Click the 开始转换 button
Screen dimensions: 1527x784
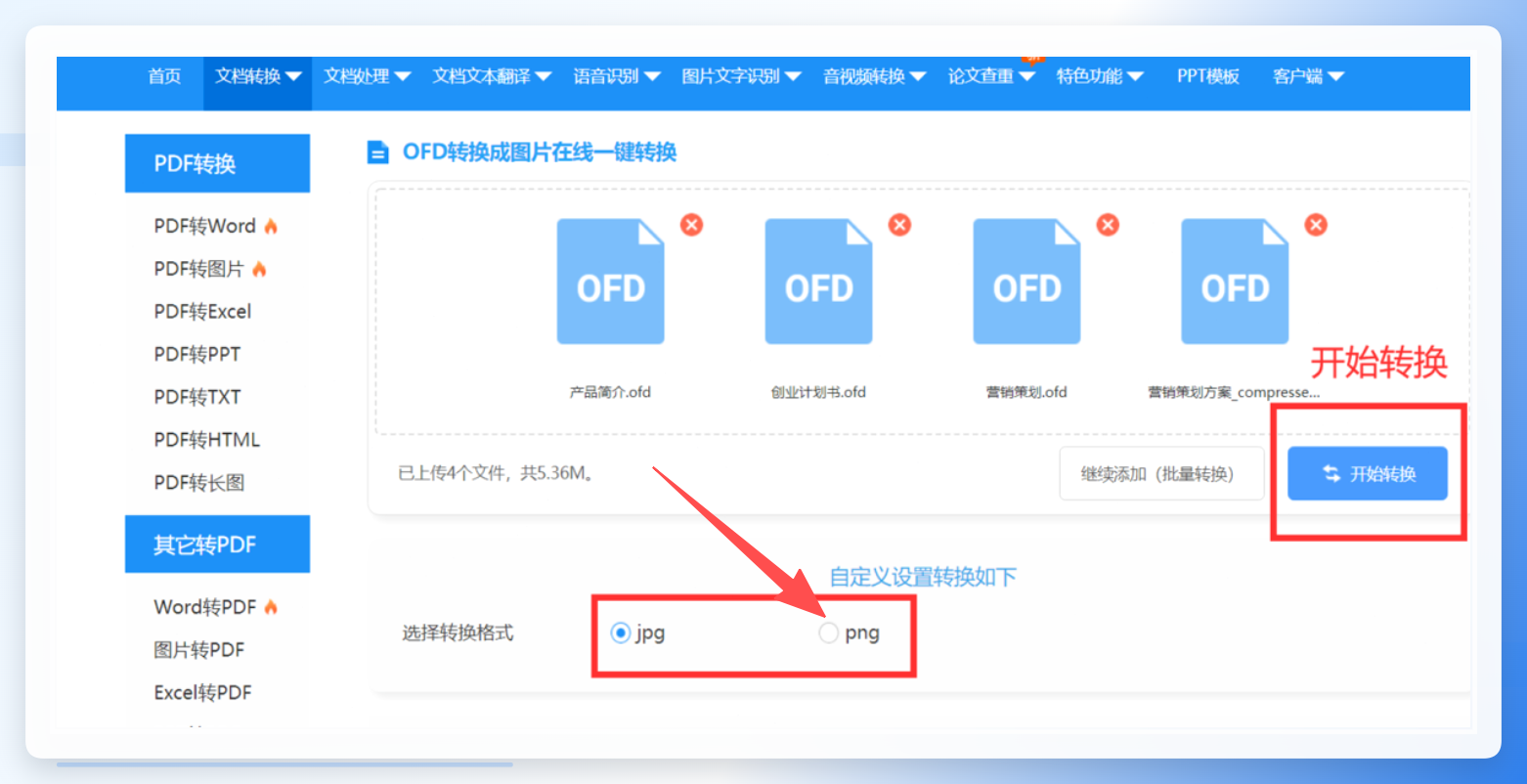(1367, 474)
